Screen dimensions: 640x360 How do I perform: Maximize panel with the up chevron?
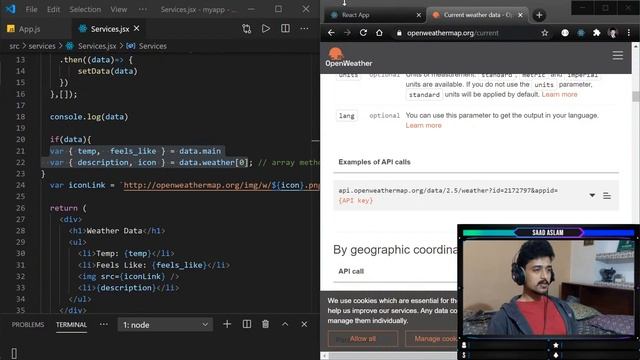pyautogui.click(x=285, y=324)
